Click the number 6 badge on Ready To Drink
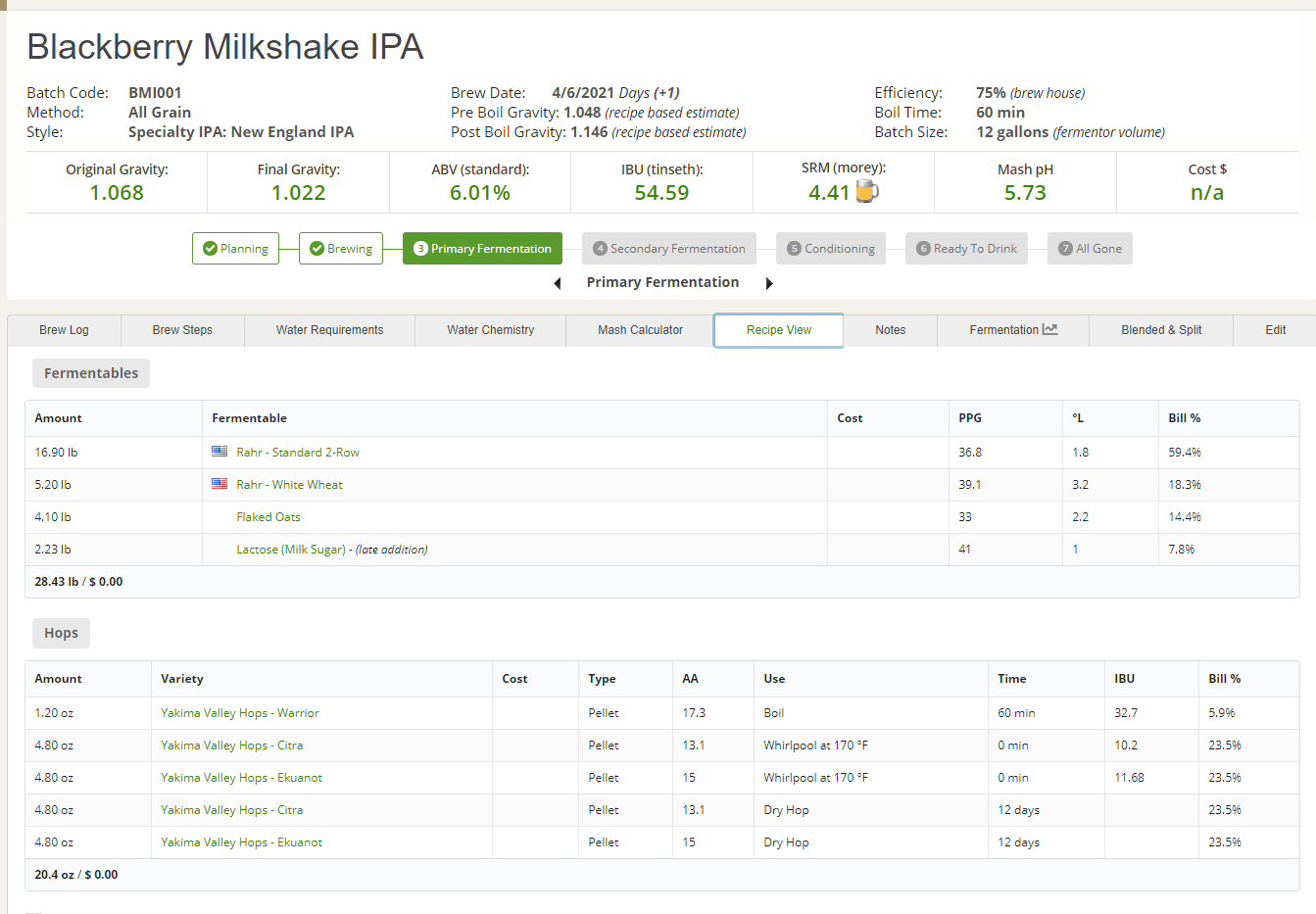 point(923,249)
